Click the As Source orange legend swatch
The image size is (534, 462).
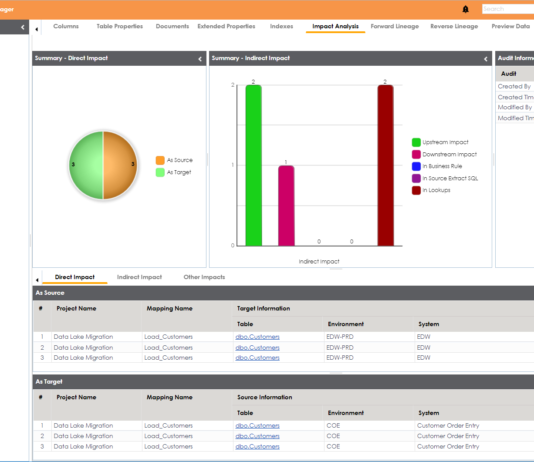click(x=160, y=160)
